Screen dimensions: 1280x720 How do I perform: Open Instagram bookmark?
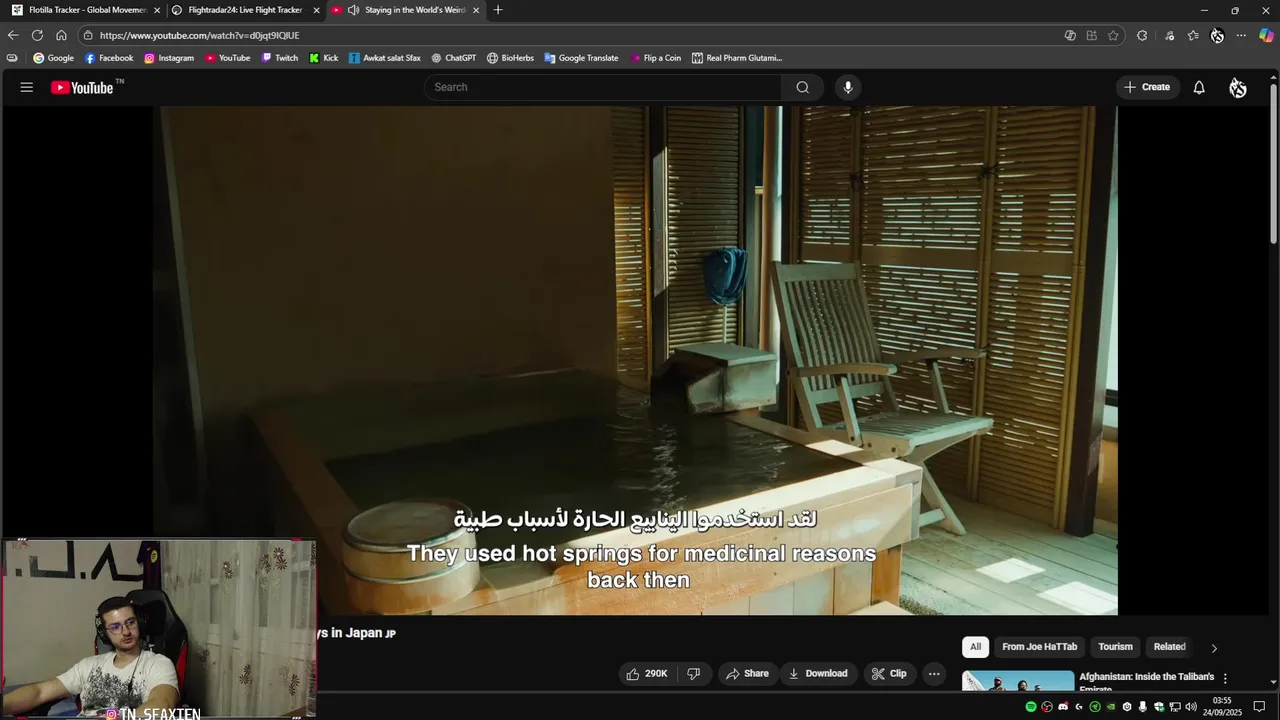[169, 58]
